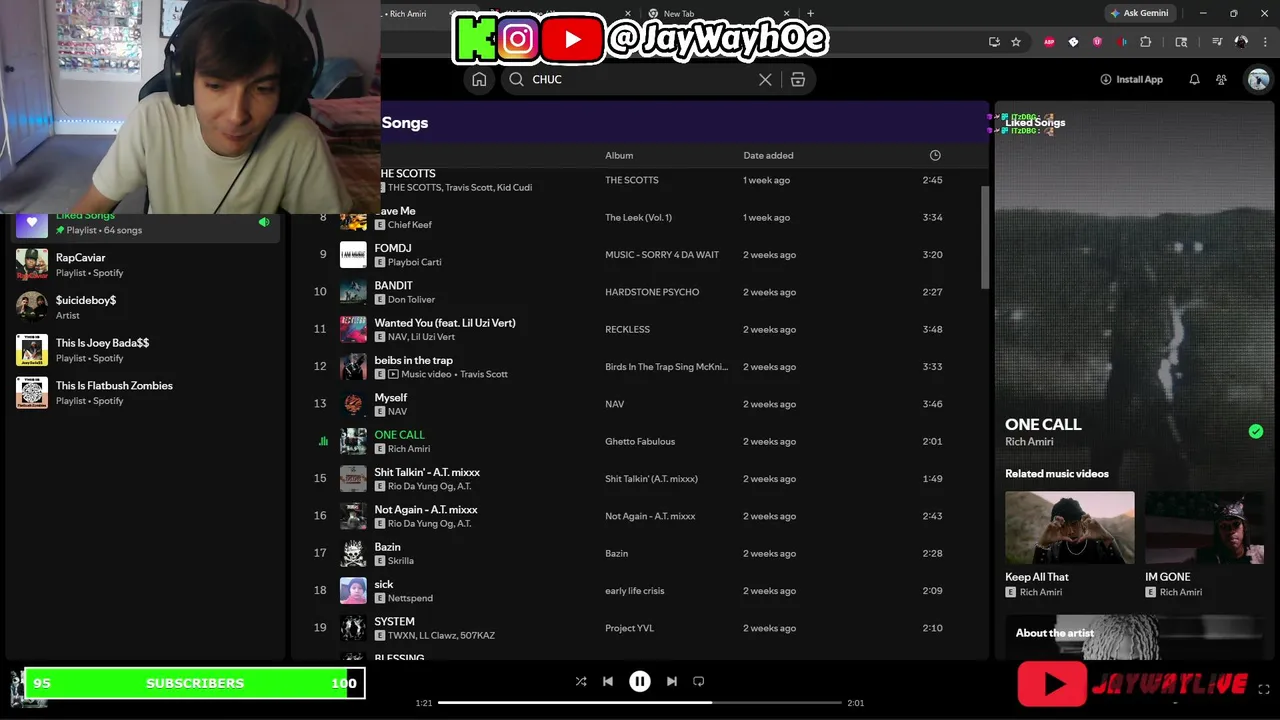Sort by Date added column header

point(768,155)
